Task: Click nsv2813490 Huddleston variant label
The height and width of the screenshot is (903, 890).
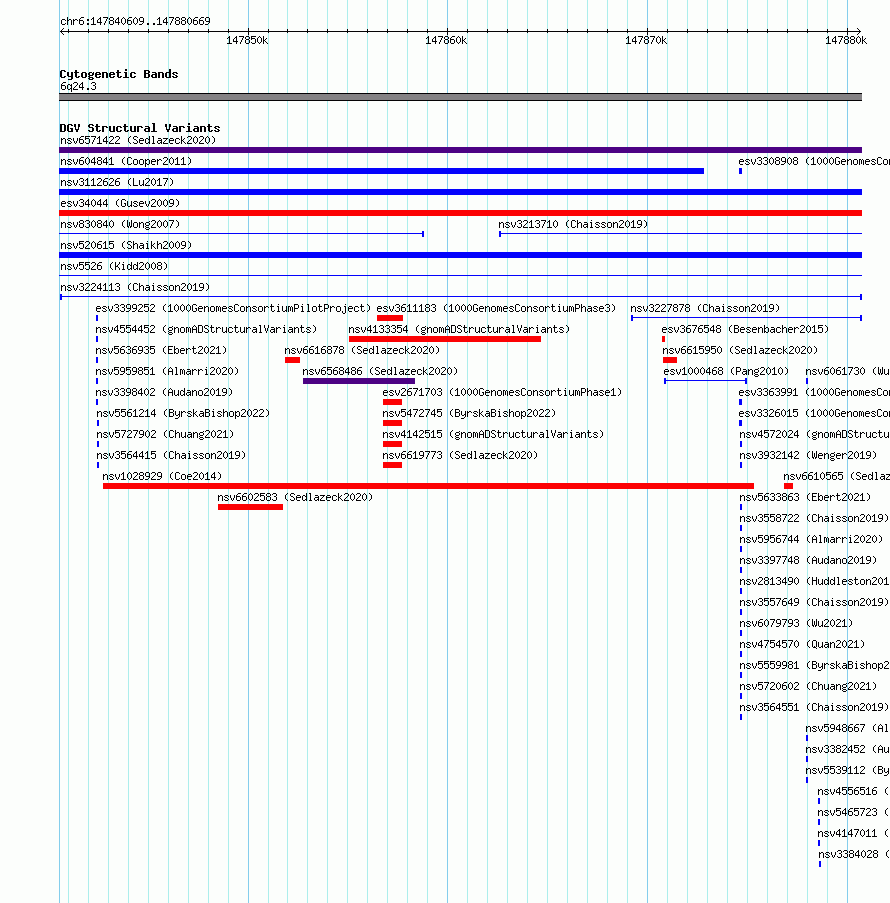Action: tap(815, 582)
